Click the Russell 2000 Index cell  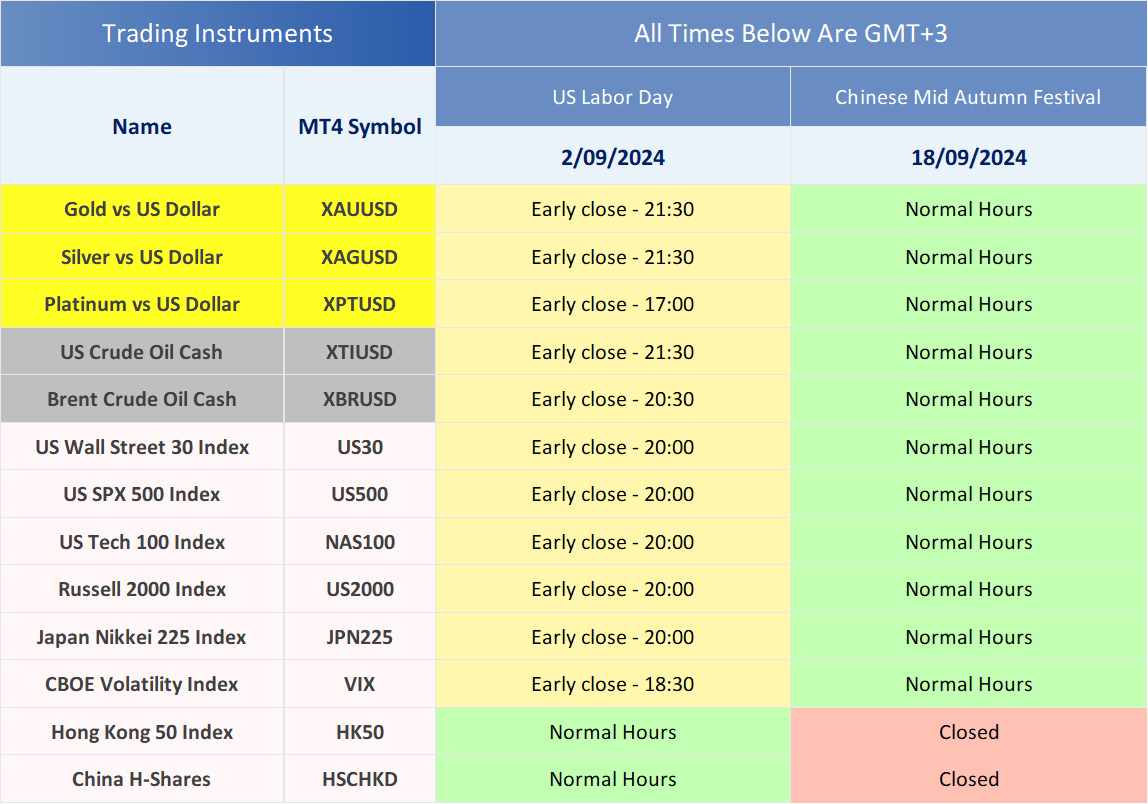tap(142, 589)
